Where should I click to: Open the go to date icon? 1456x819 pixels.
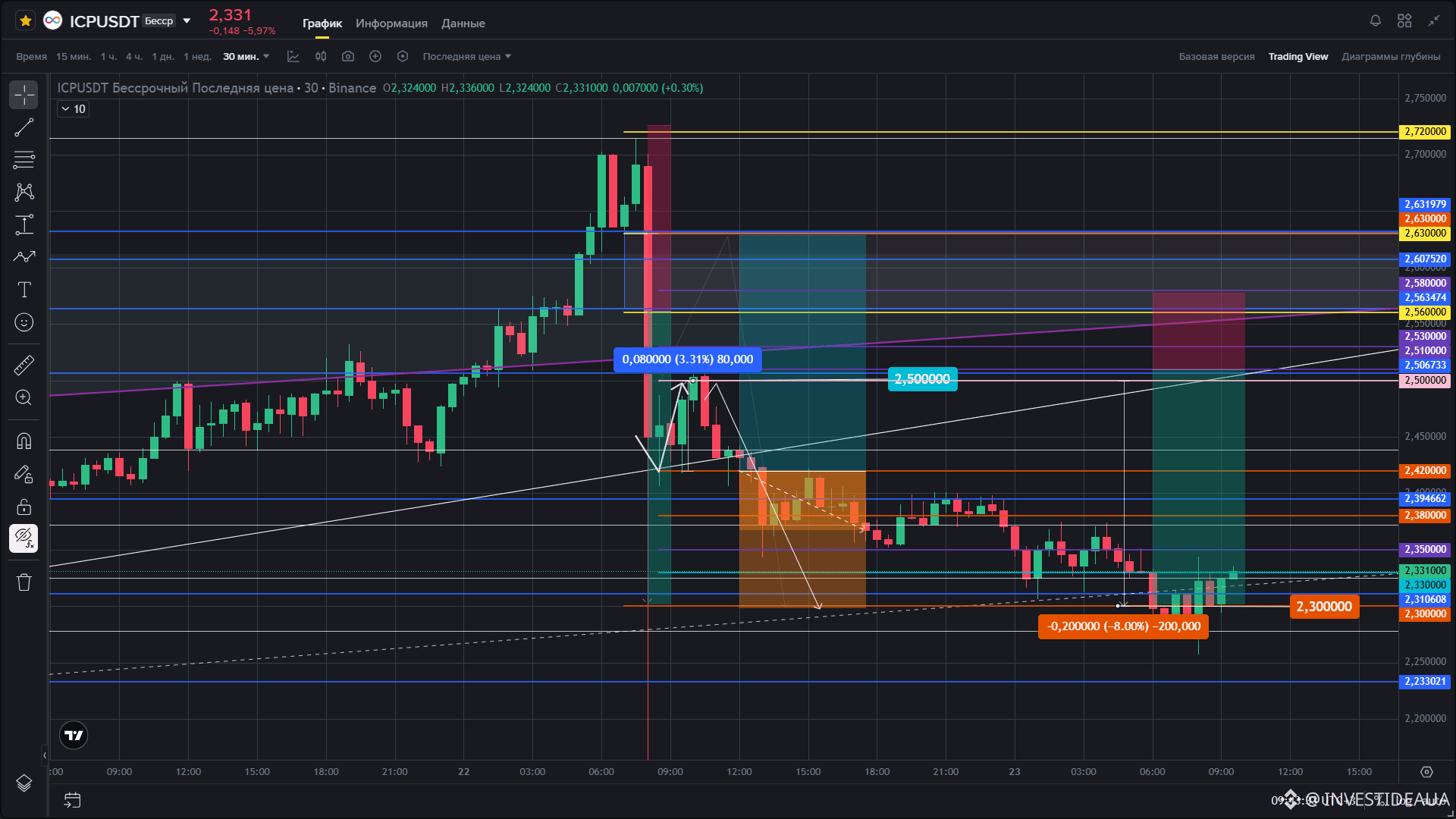(73, 800)
